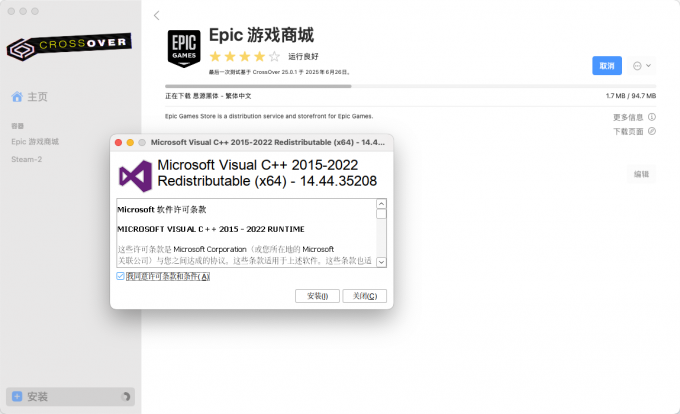The height and width of the screenshot is (414, 680).
Task: Open the home icon next to 主页
Action: (x=17, y=97)
